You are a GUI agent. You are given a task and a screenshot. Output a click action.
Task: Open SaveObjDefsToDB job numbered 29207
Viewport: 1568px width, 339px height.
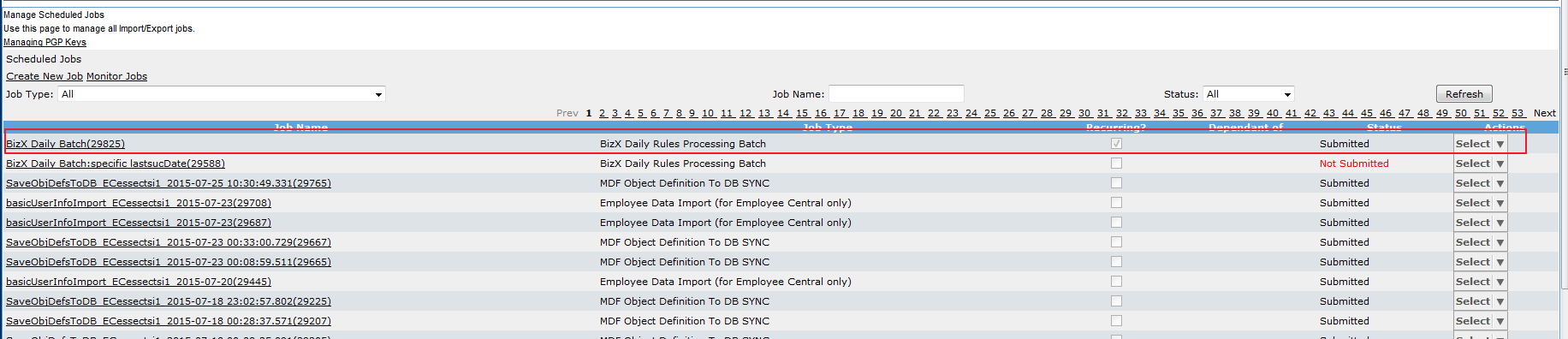coord(169,321)
